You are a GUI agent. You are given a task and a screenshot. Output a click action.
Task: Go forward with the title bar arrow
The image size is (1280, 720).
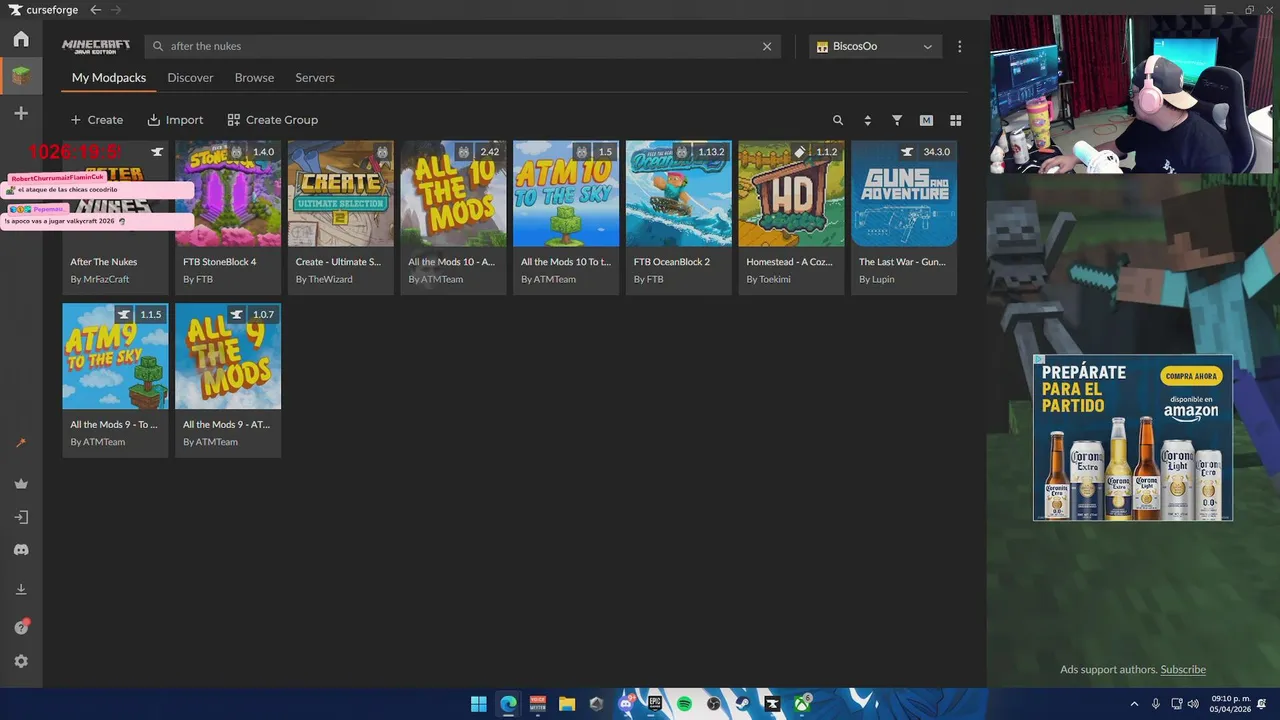click(116, 9)
